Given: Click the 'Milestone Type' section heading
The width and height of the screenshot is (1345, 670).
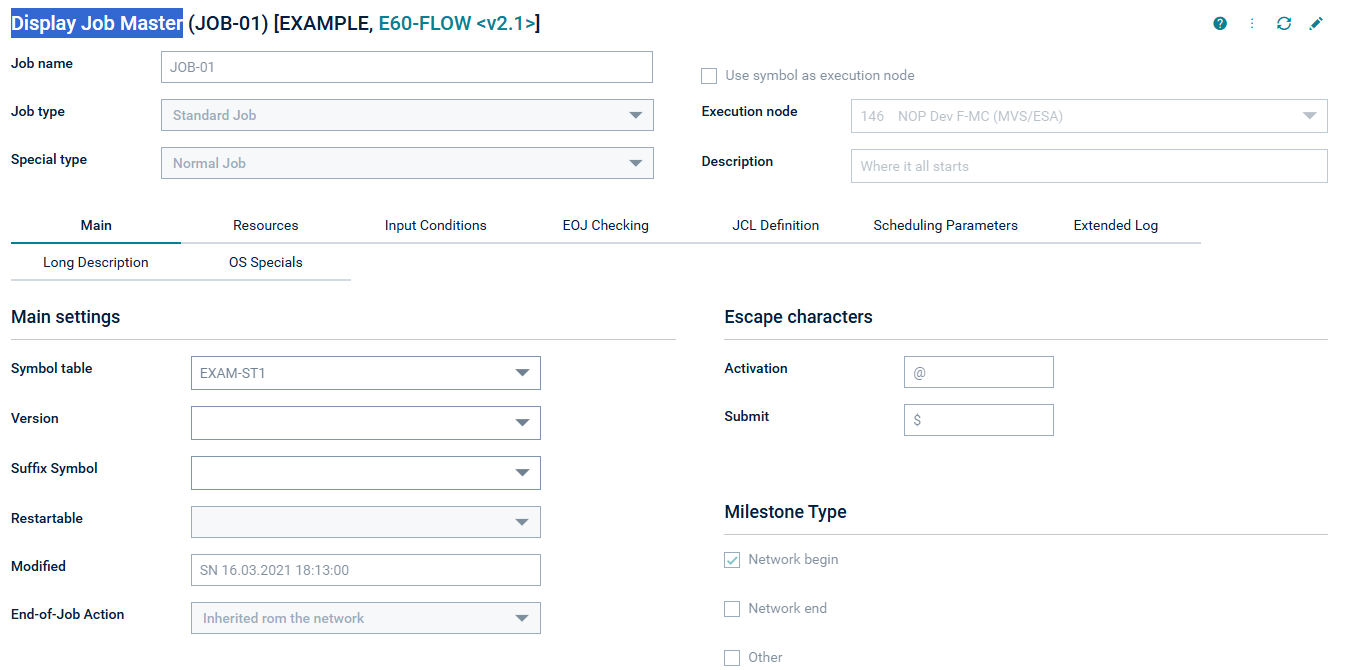Looking at the screenshot, I should (x=786, y=512).
